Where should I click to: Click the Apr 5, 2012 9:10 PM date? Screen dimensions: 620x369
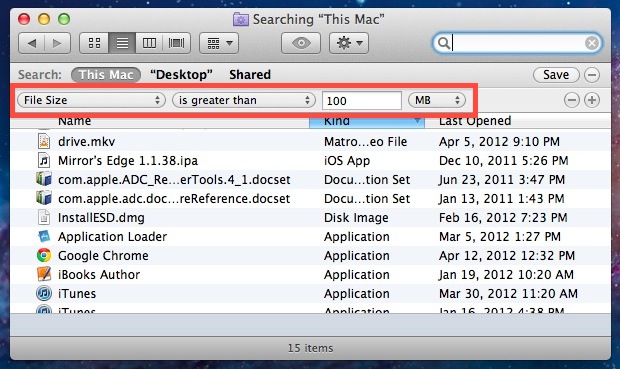499,142
